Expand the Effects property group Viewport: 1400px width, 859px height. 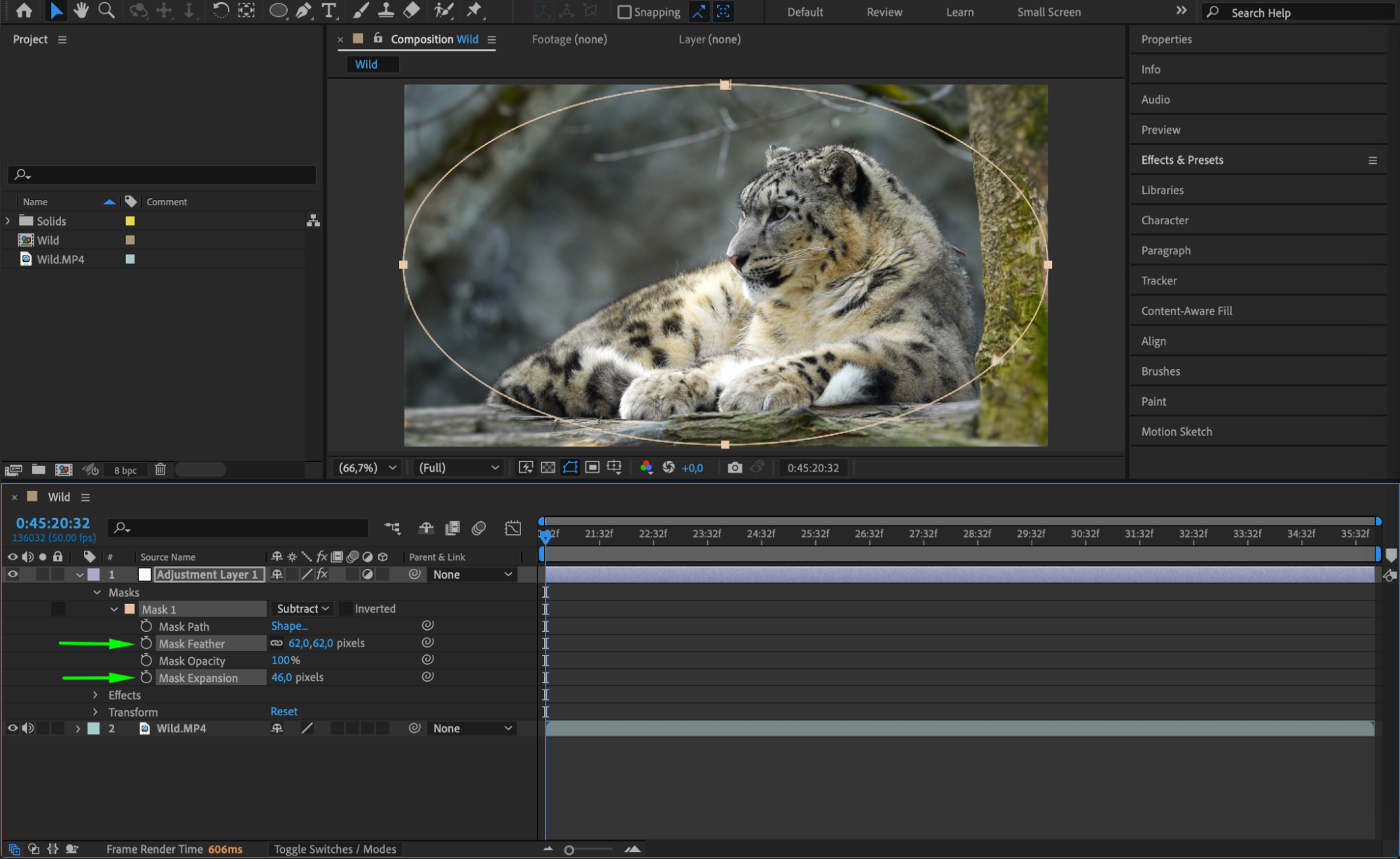(x=95, y=695)
